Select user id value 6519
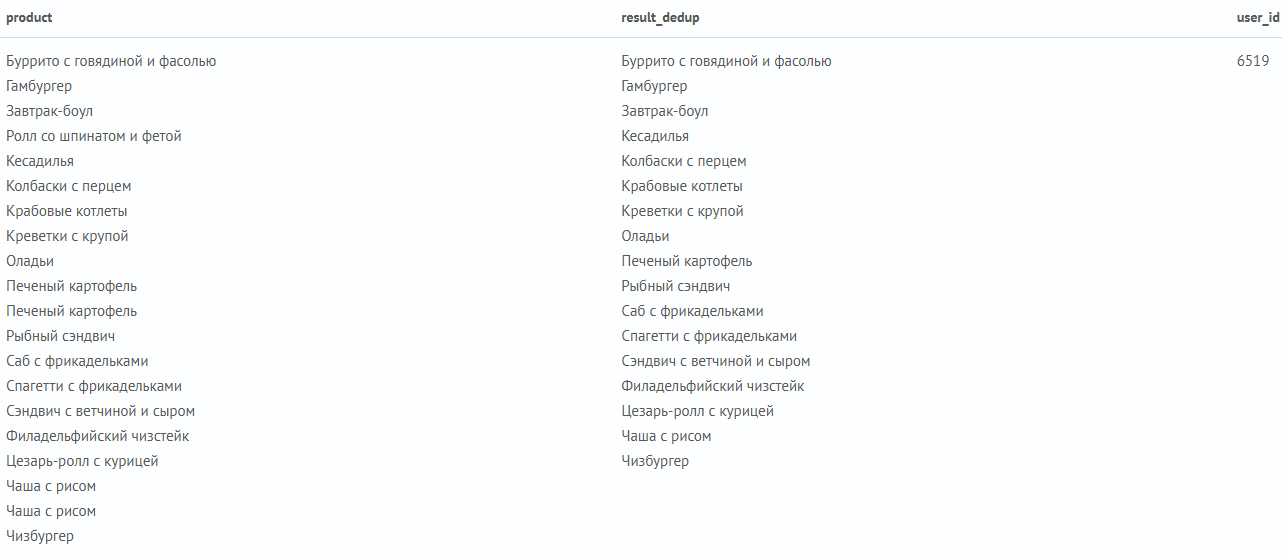Viewport: 1282px width, 555px height. (x=1253, y=61)
